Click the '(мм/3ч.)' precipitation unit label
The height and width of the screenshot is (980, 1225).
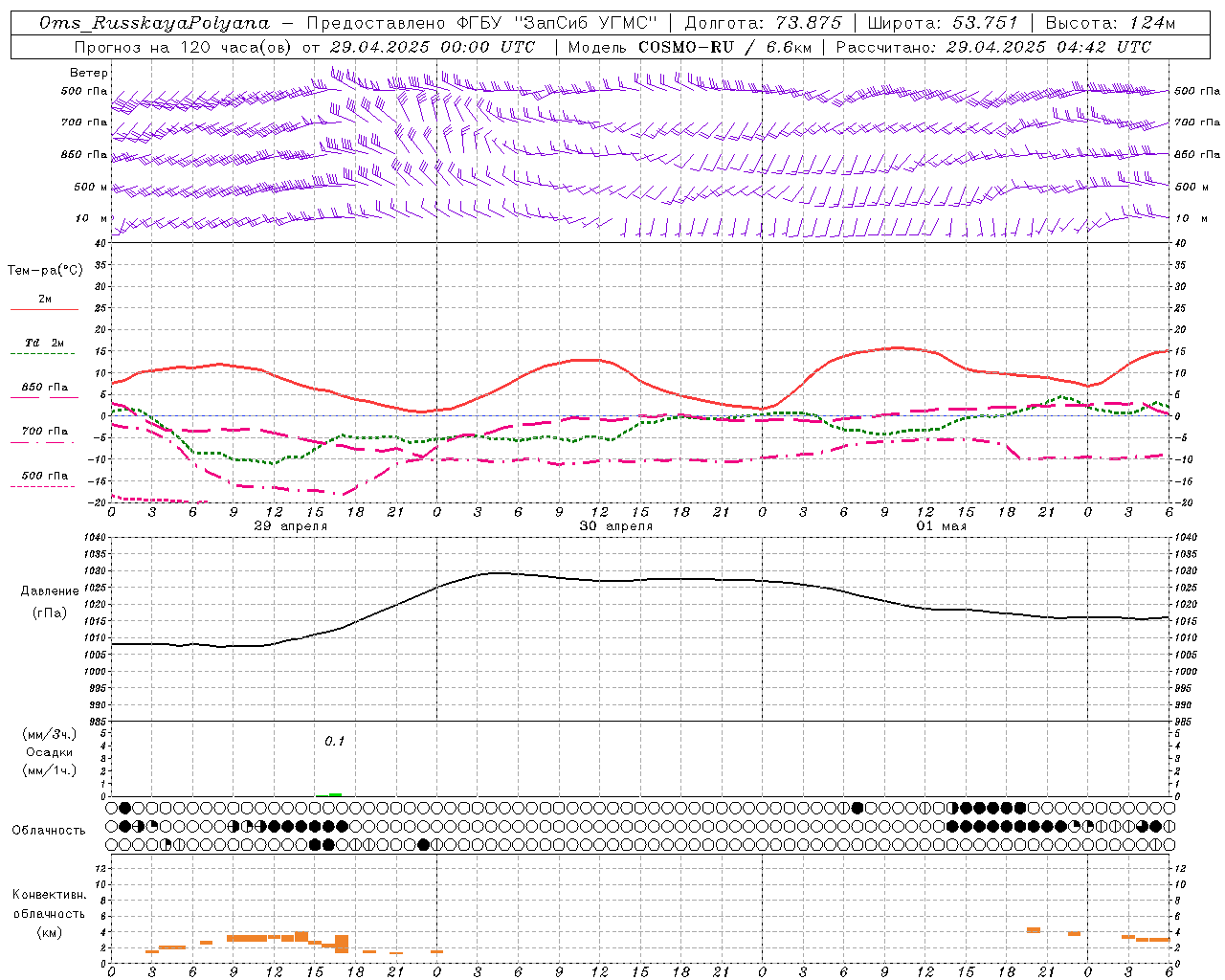click(x=50, y=734)
